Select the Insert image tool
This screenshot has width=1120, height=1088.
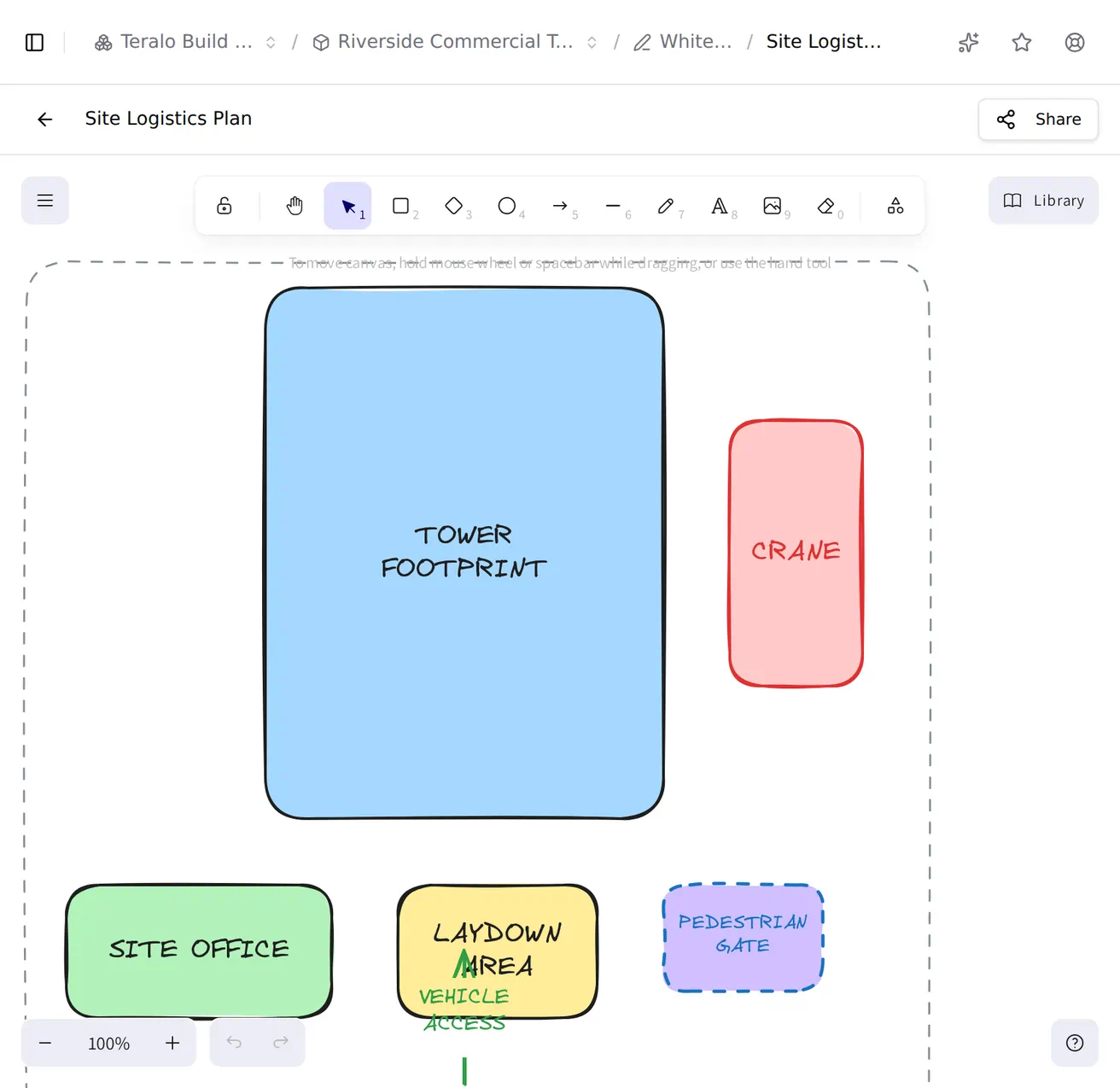click(x=773, y=206)
